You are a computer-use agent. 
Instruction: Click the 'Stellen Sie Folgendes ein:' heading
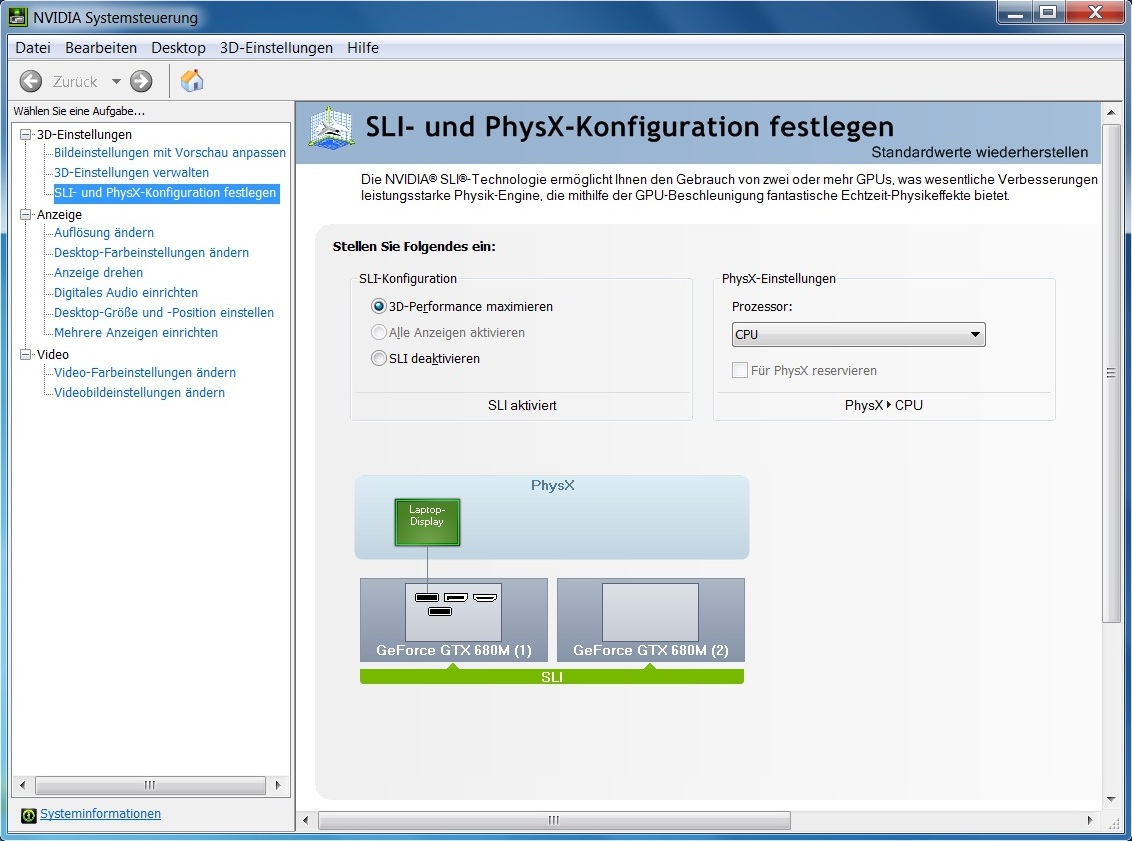414,246
